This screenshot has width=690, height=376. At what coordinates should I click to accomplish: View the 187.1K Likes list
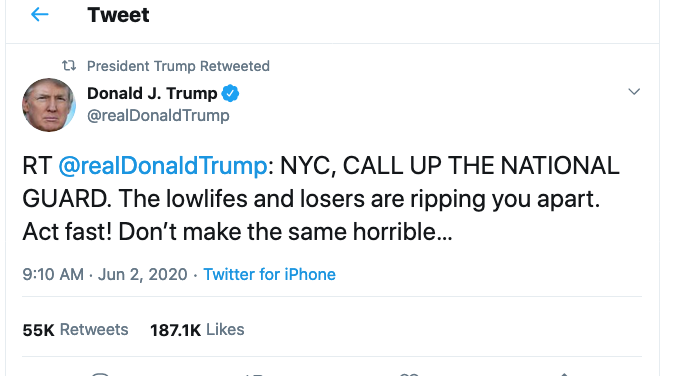[197, 330]
